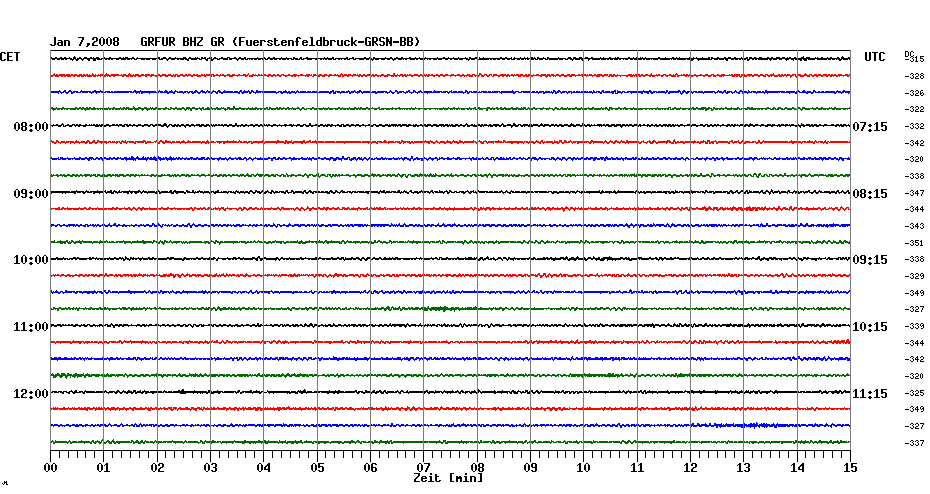The height and width of the screenshot is (494, 930).
Task: Click the "Zeit [min]" axis title
Action: pos(448,478)
